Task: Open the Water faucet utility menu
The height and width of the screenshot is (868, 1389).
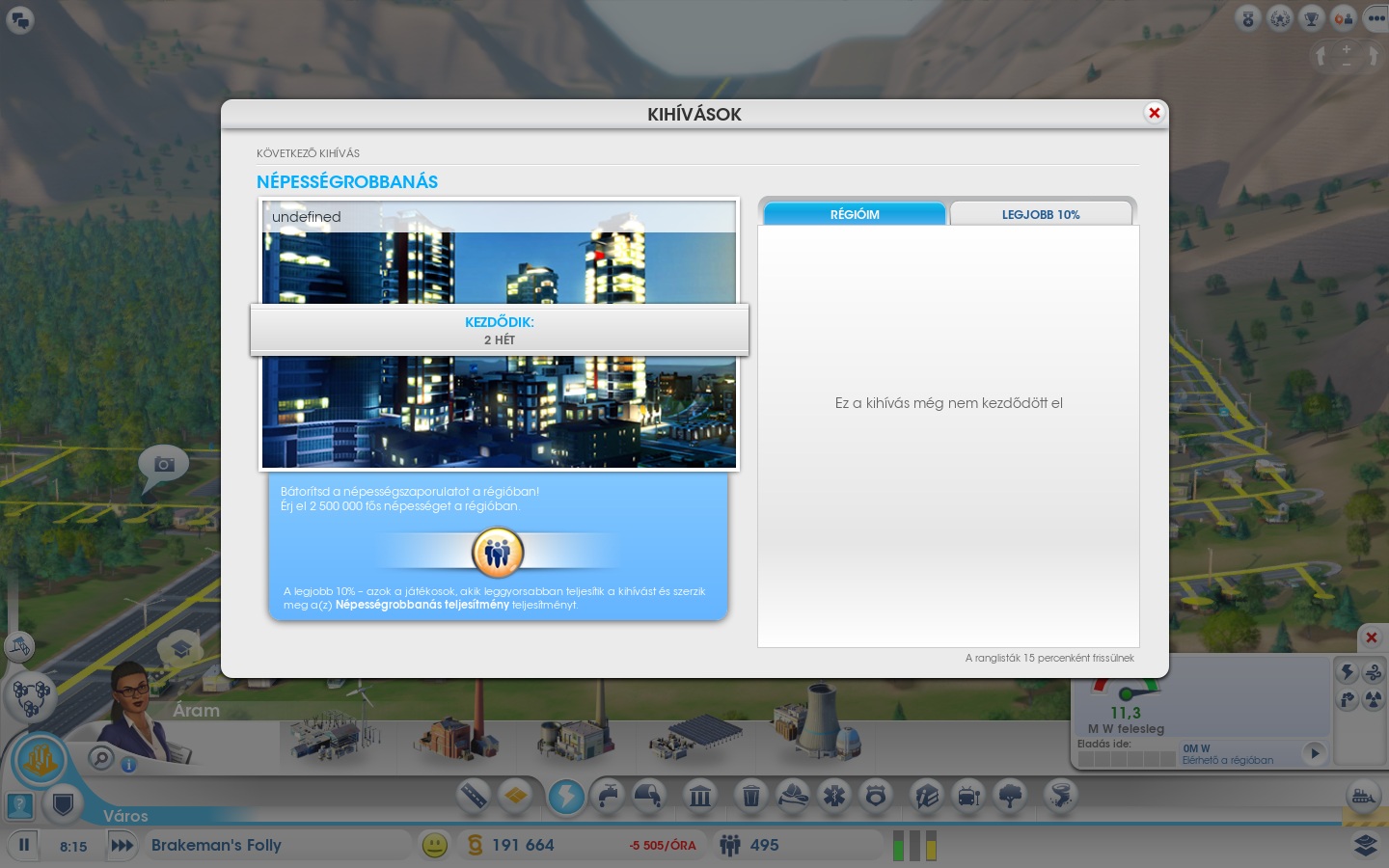Action: [609, 796]
